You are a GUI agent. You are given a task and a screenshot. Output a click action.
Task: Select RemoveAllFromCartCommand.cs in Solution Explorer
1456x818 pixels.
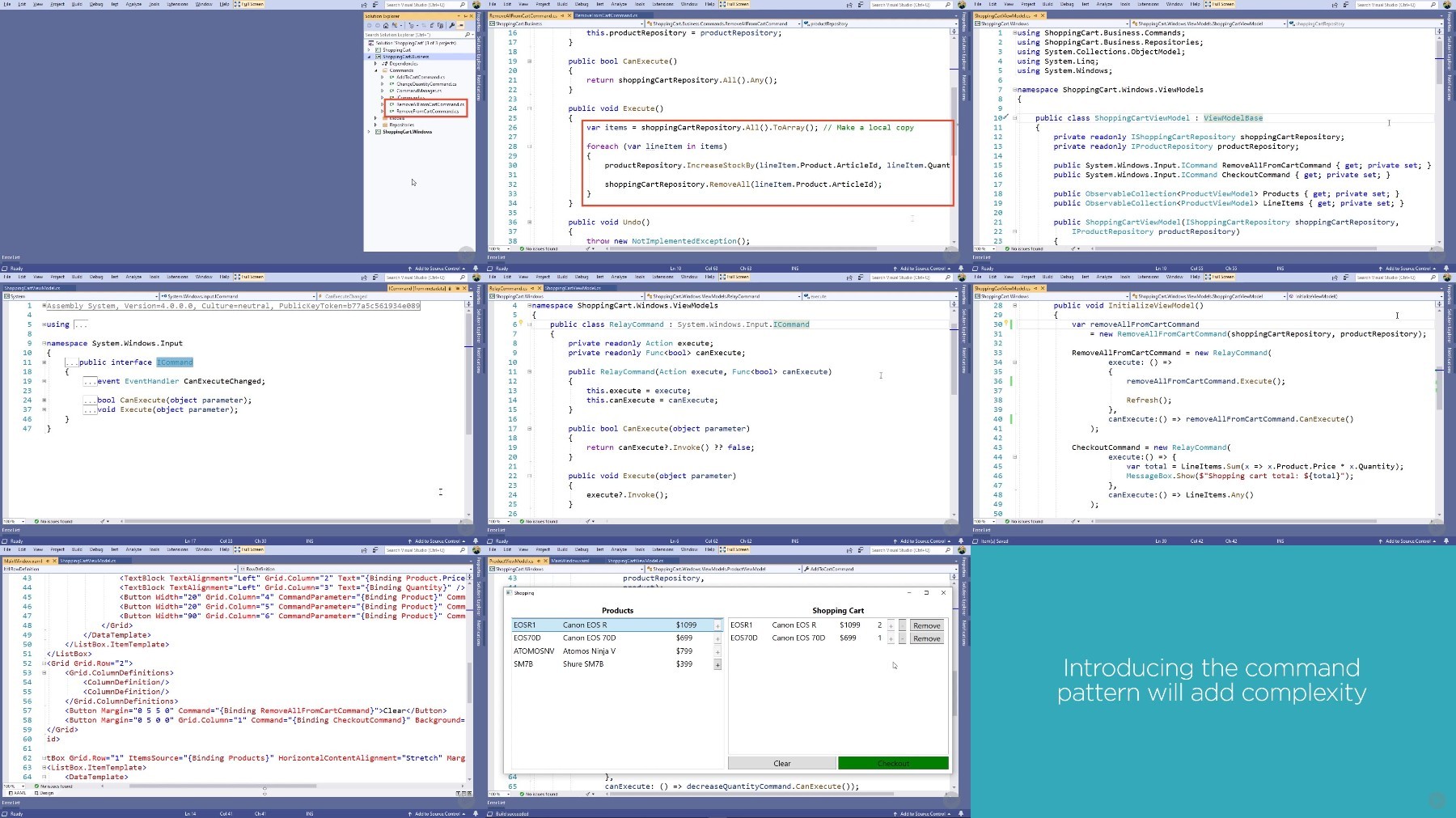pos(430,104)
